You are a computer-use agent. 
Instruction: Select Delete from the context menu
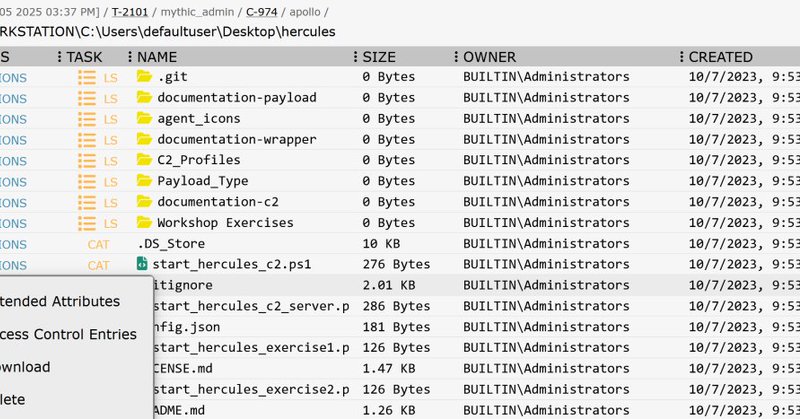(13, 400)
